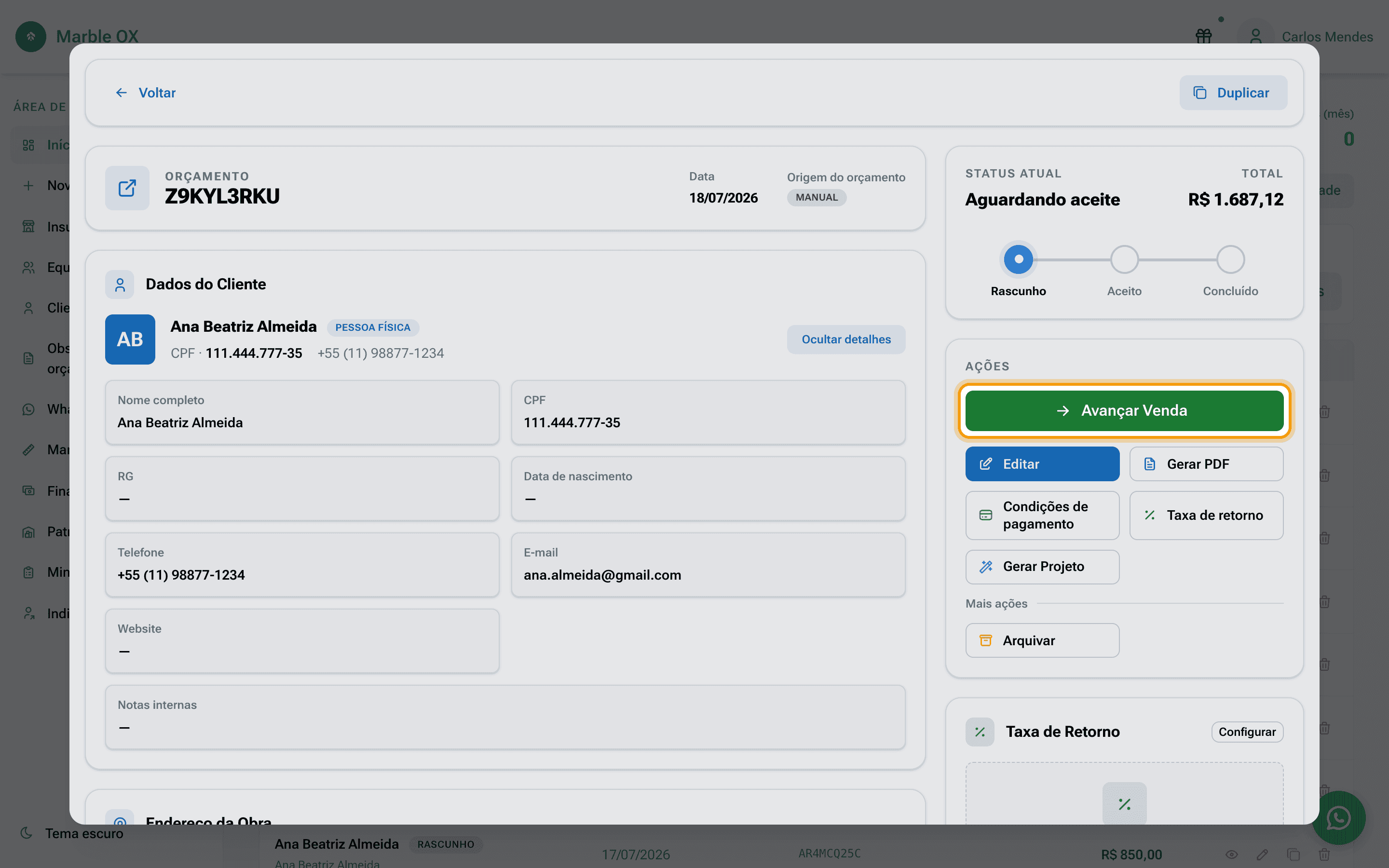This screenshot has height=868, width=1389.
Task: Click Configurar in the Taxa de Retorno card
Action: (1247, 732)
